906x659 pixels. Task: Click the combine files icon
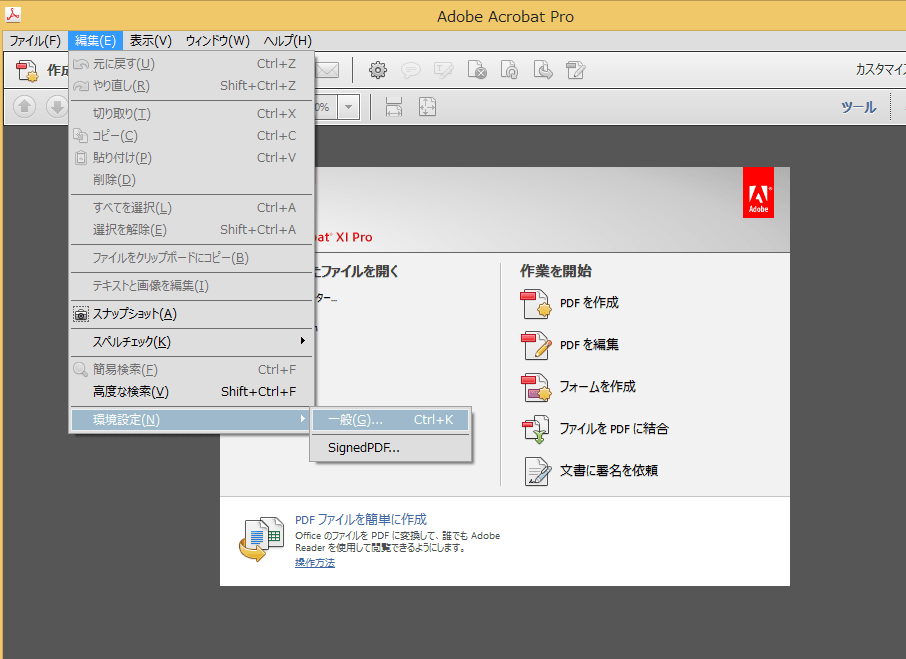click(536, 429)
